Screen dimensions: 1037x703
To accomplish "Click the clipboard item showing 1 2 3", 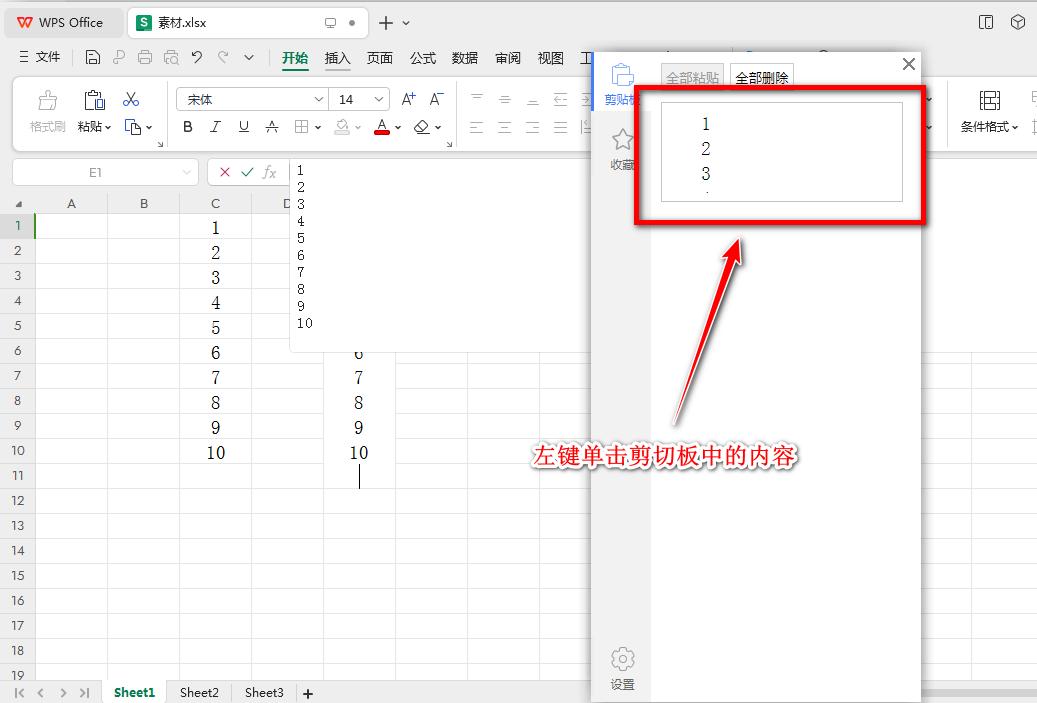I will click(782, 151).
